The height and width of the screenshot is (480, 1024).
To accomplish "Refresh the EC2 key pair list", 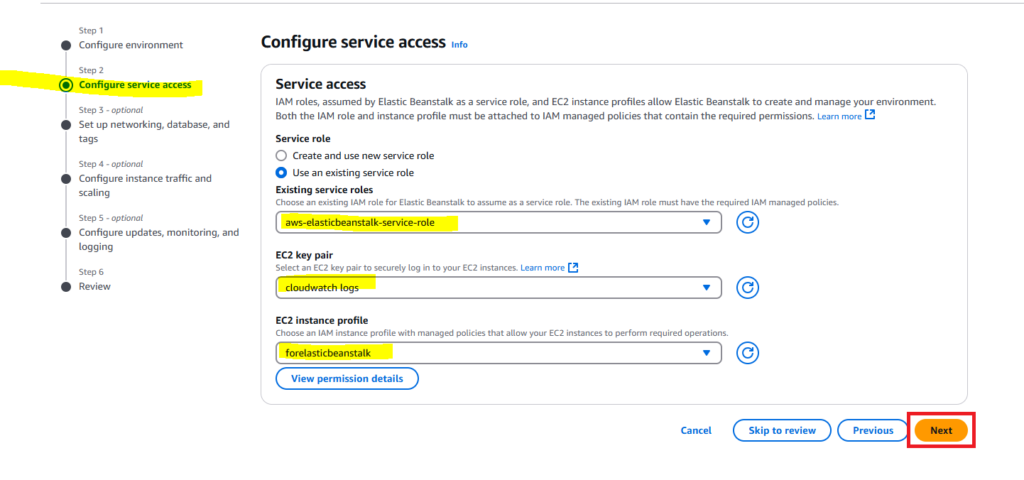I will click(747, 288).
